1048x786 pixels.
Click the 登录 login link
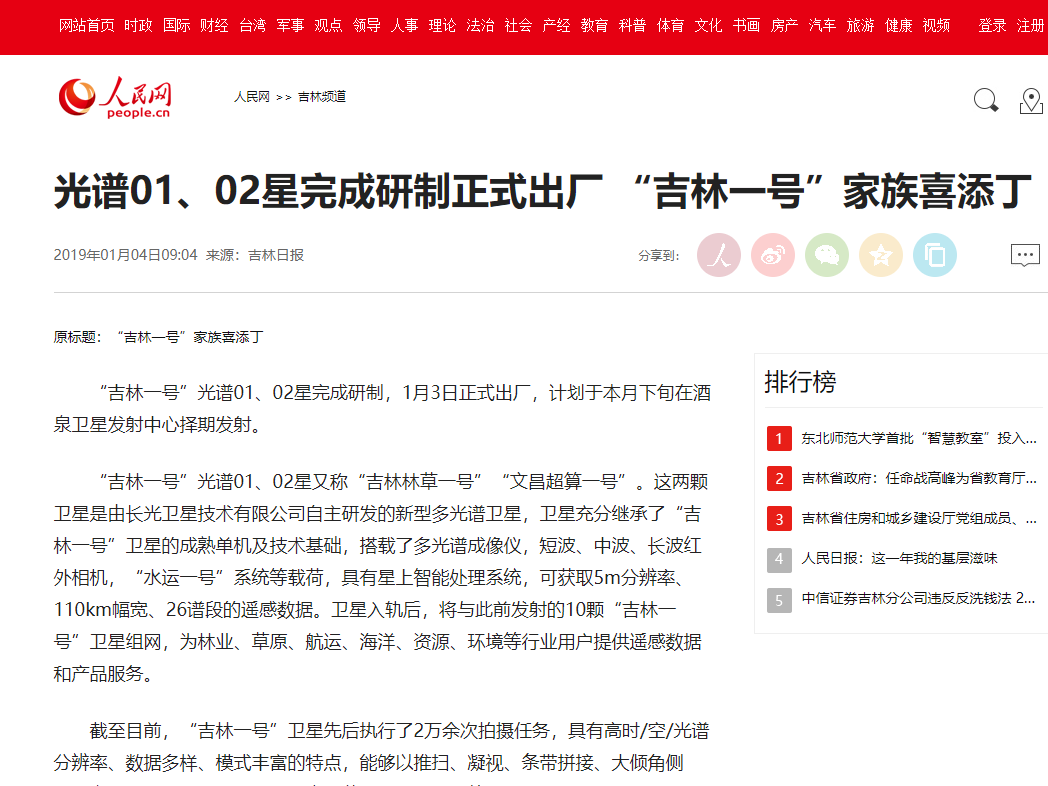tap(992, 26)
